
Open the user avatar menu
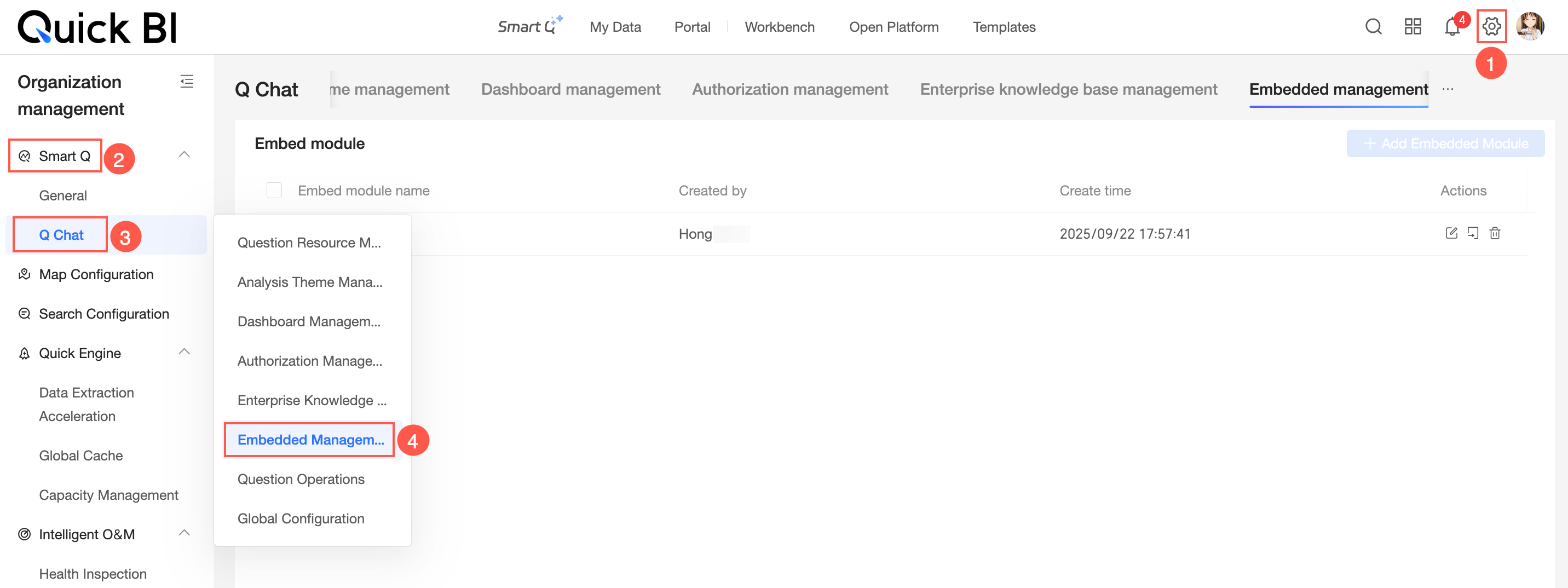[x=1530, y=27]
